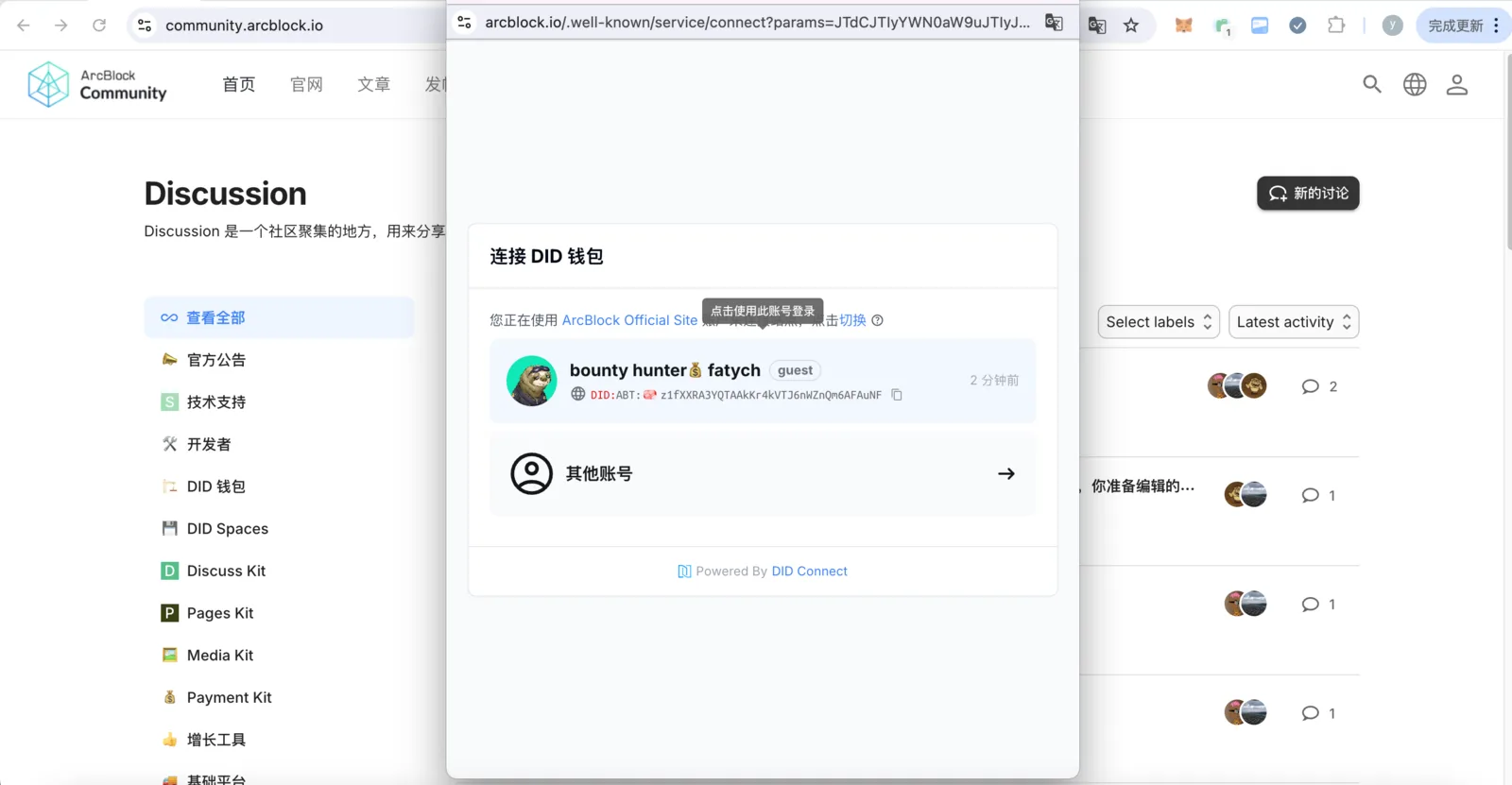This screenshot has width=1512, height=785.
Task: Open the ArcBlock Community logo home
Action: pos(97,84)
